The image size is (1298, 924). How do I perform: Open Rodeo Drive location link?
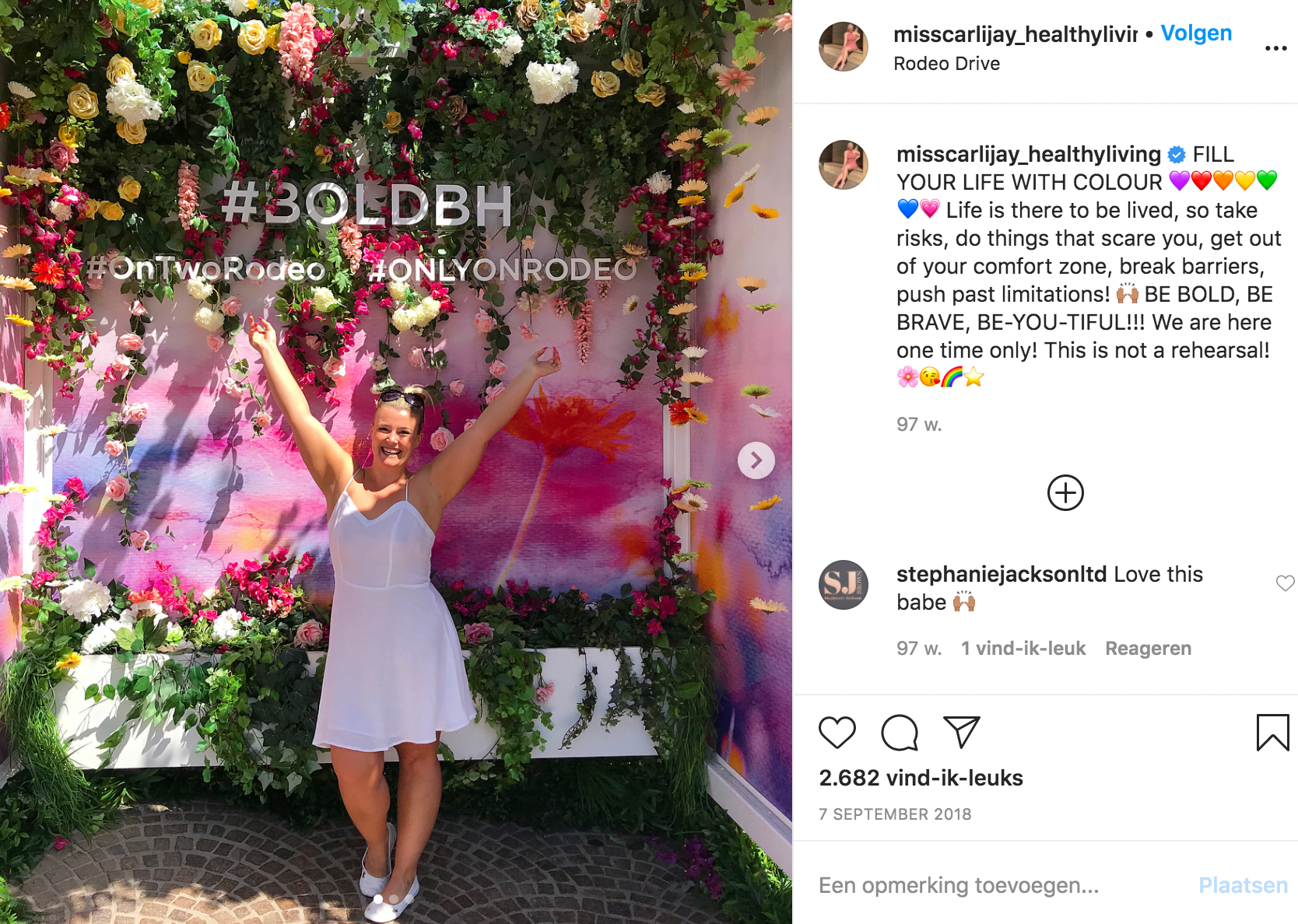point(946,64)
